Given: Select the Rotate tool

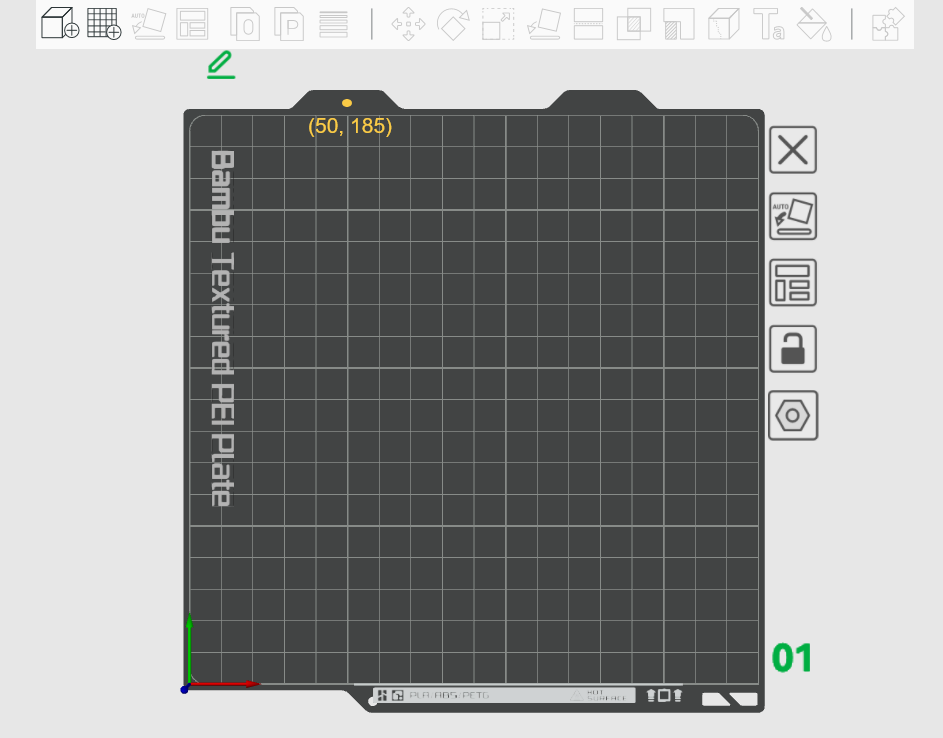Looking at the screenshot, I should pyautogui.click(x=453, y=23).
